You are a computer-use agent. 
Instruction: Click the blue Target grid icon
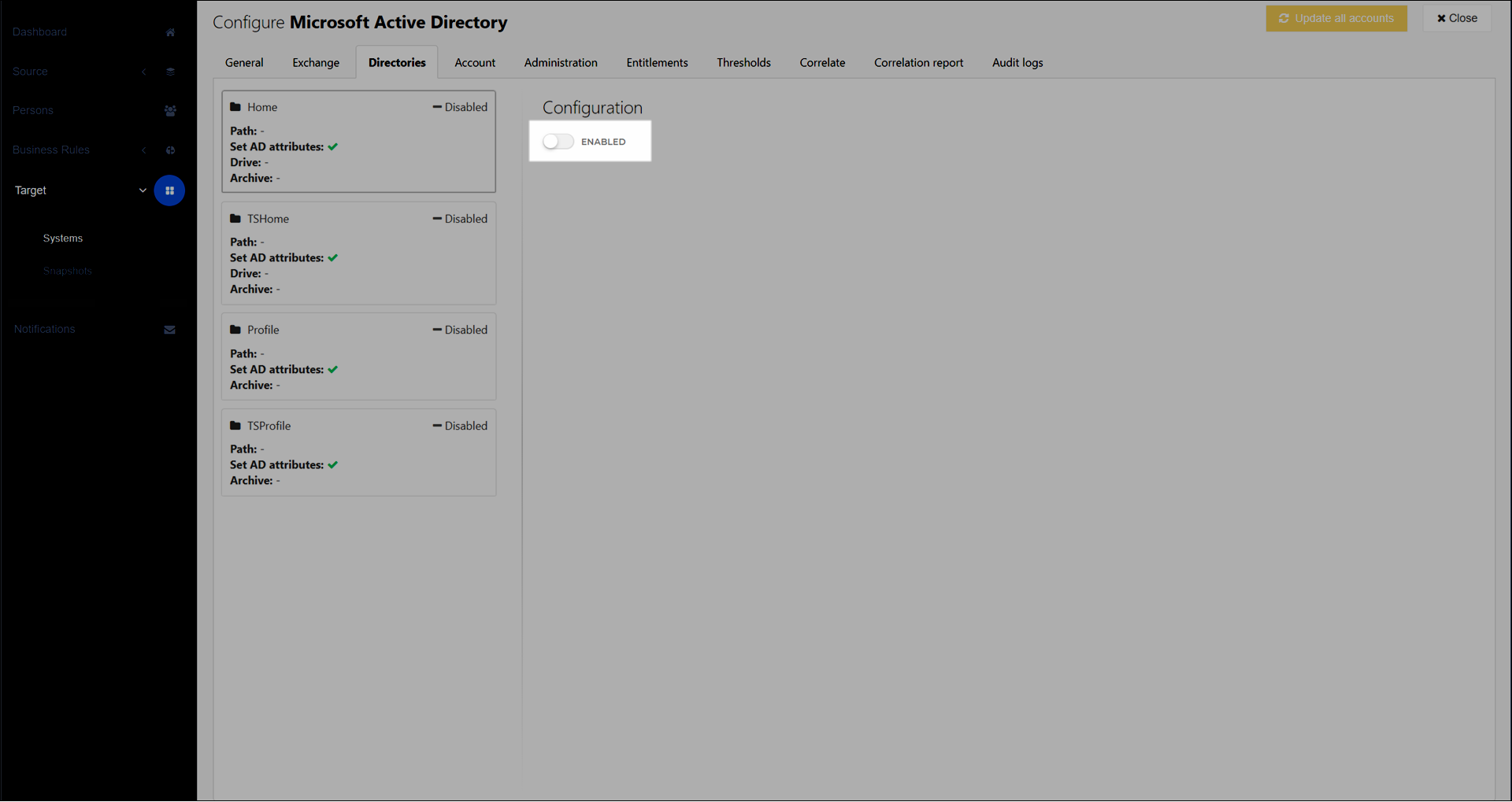click(x=169, y=190)
